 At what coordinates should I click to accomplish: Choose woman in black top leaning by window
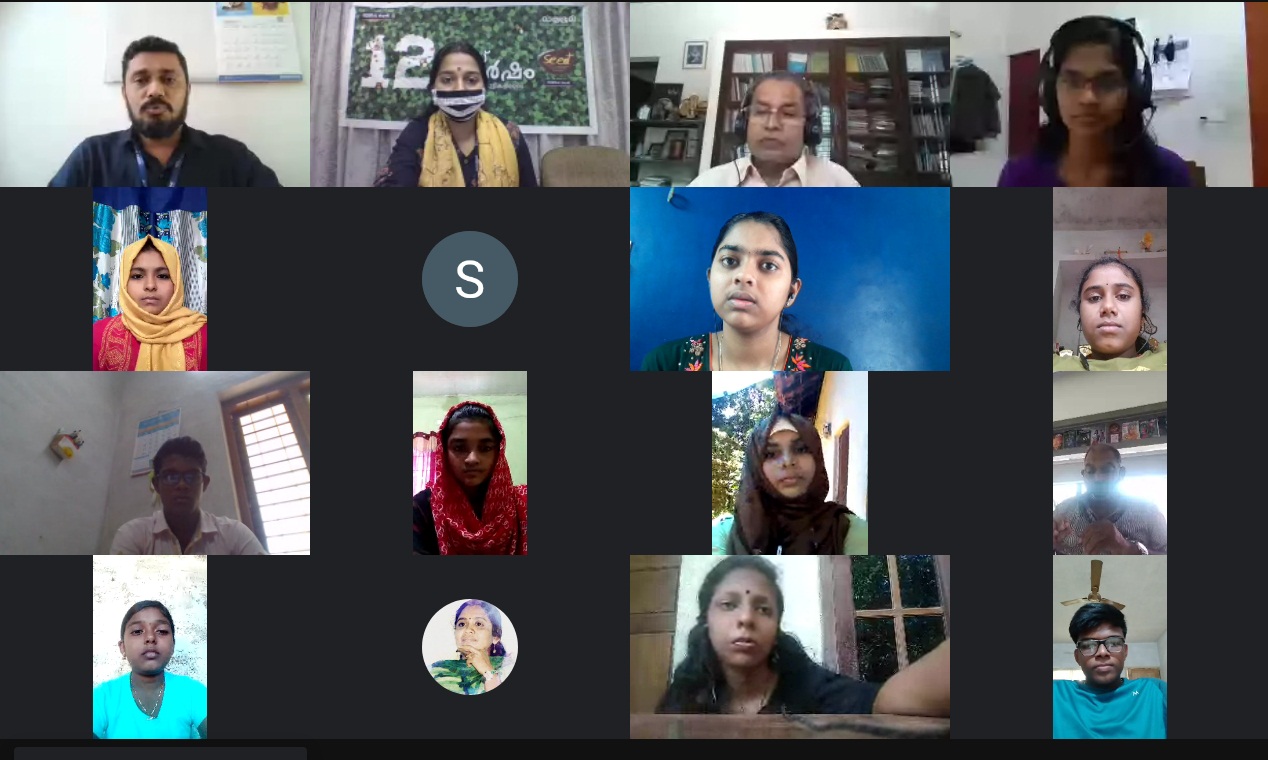790,647
